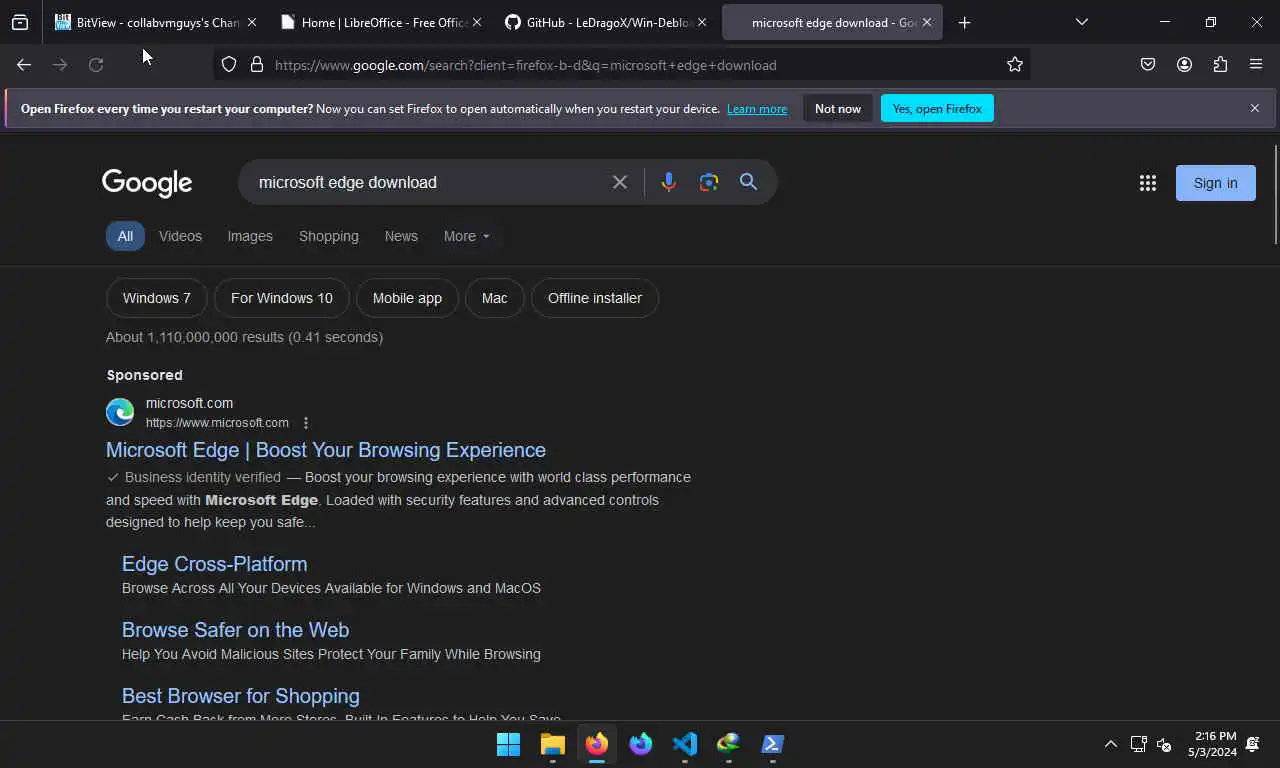Click the page vertical scrollbar
This screenshot has height=768, width=1280.
click(x=1275, y=195)
